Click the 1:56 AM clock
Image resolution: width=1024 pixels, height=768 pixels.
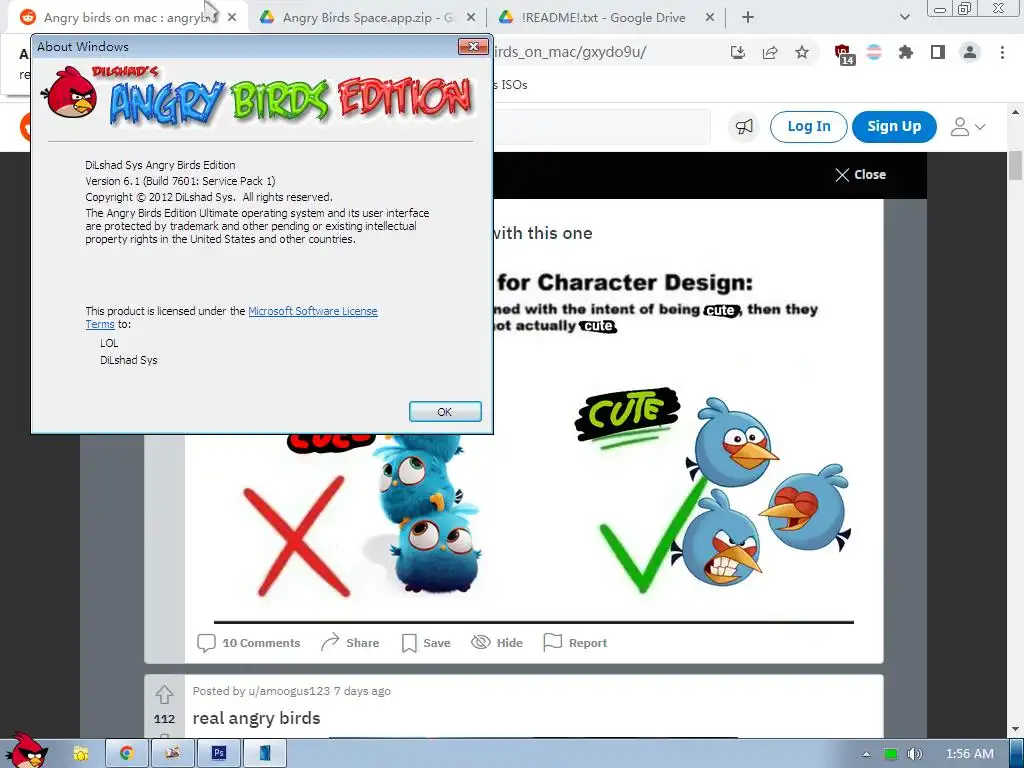tap(969, 754)
